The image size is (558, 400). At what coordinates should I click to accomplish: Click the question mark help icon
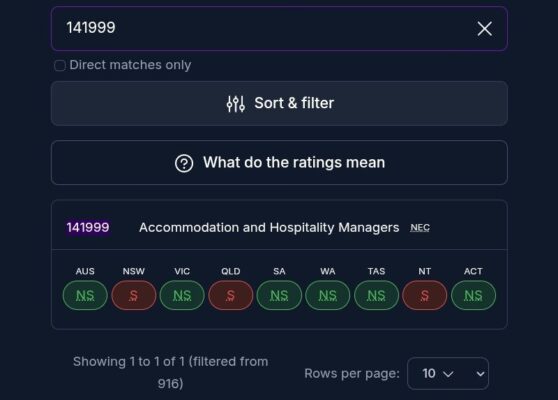[184, 163]
